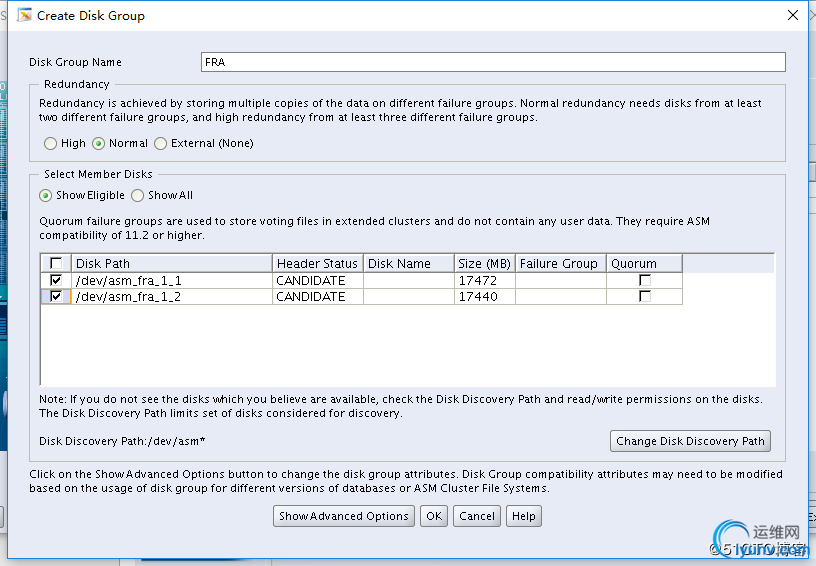Close the Create Disk Group dialog
This screenshot has width=816, height=566.
pos(793,15)
